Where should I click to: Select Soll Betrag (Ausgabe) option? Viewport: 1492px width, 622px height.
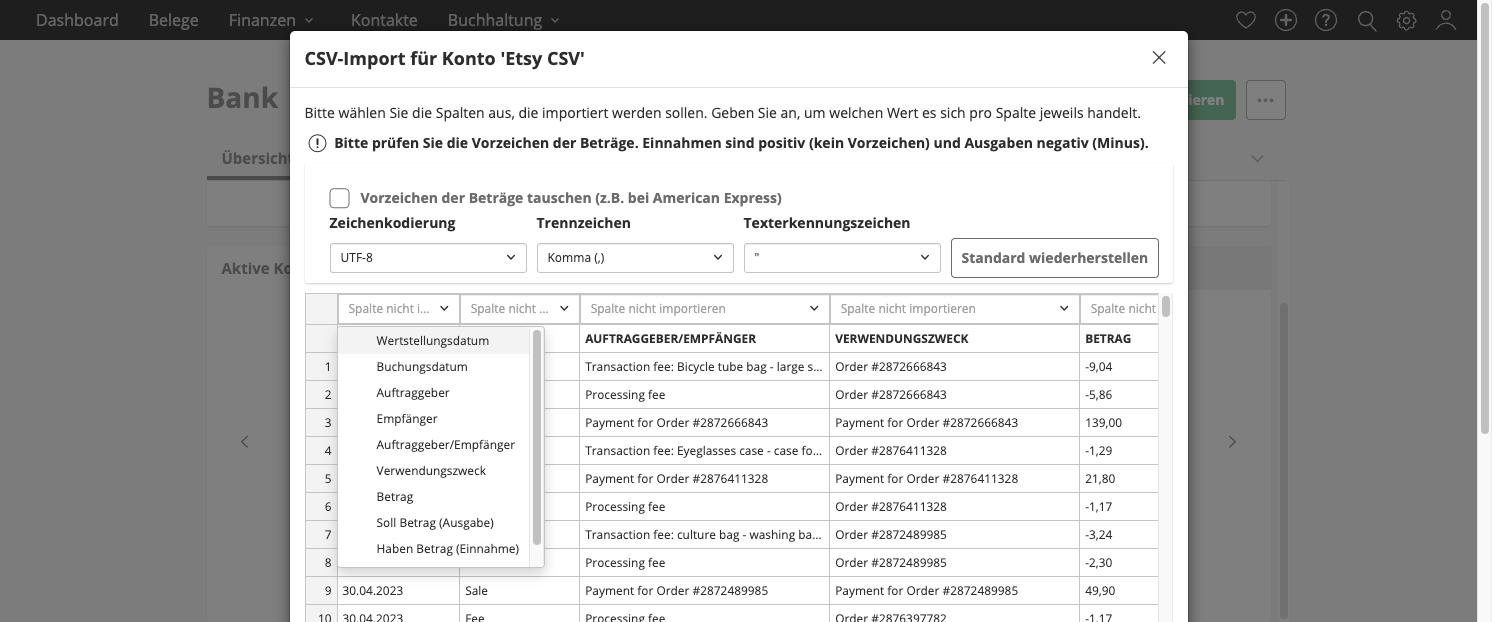pyautogui.click(x=433, y=523)
